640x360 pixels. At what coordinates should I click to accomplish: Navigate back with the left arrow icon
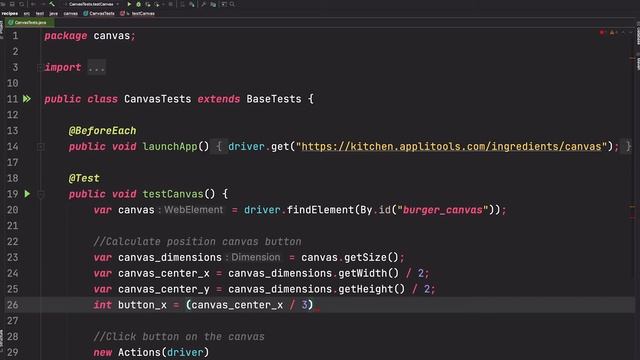click(33, 4)
